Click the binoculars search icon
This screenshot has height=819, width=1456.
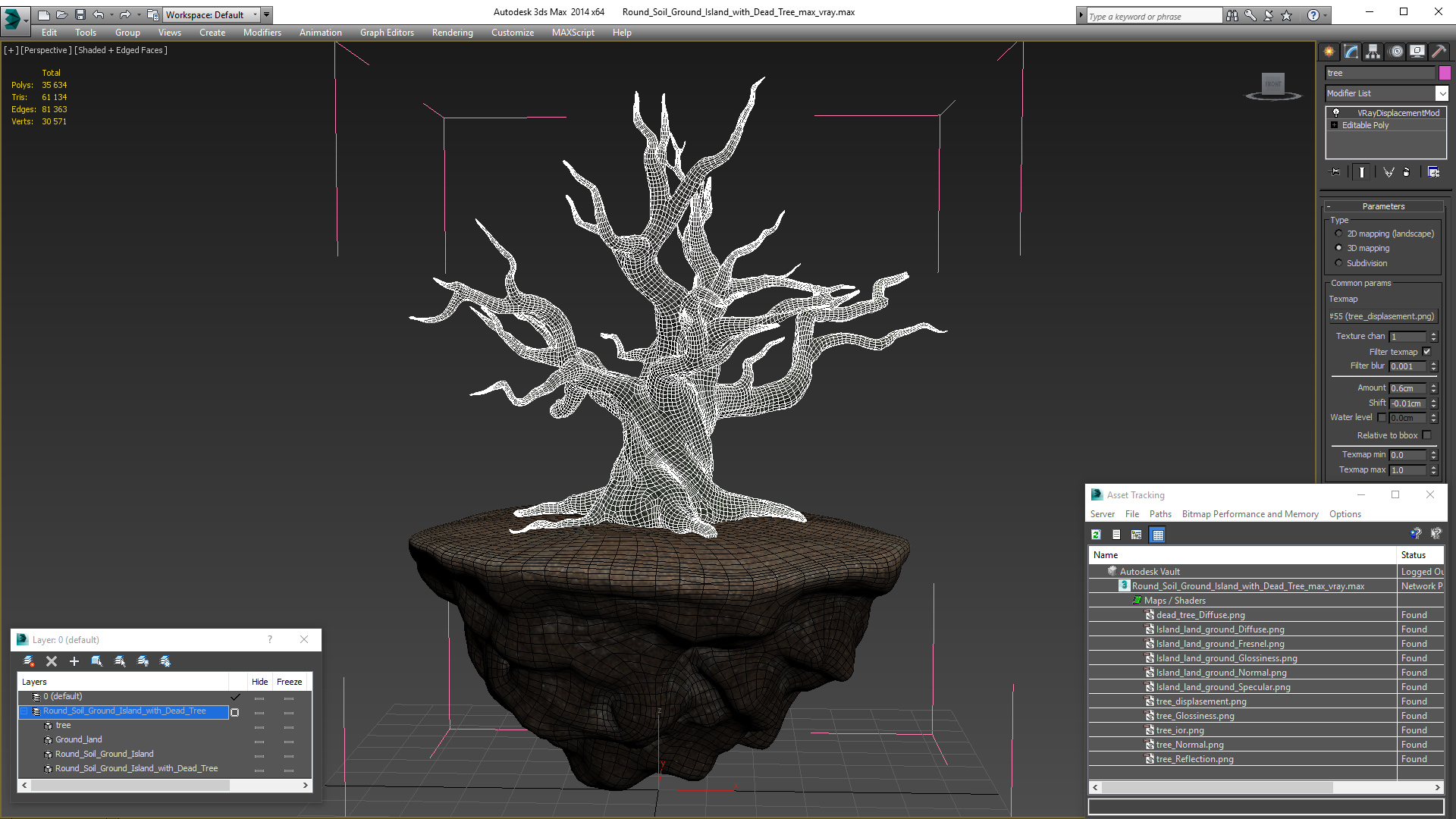[x=1232, y=15]
